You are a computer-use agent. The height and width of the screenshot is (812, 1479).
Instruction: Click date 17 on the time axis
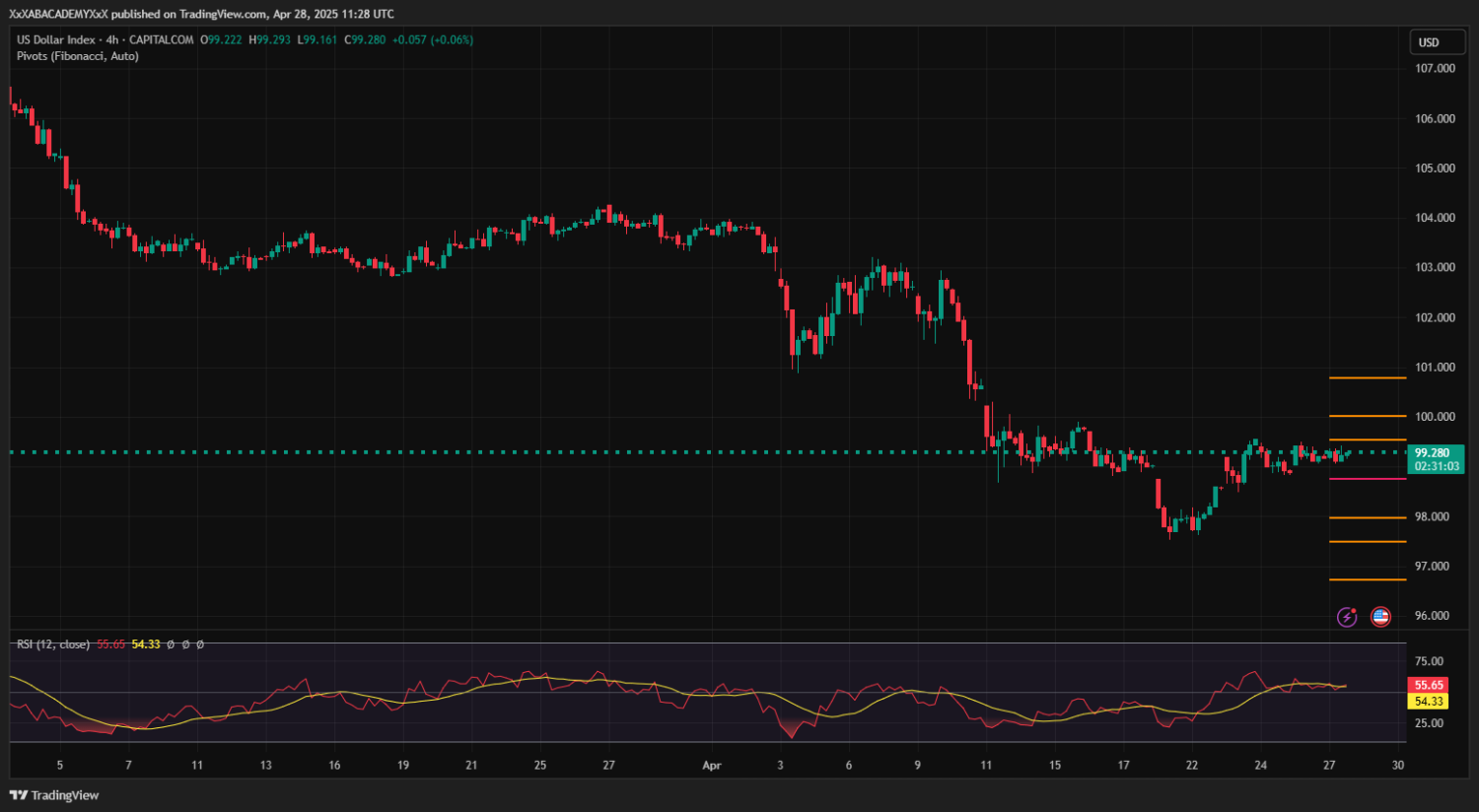pos(1123,766)
